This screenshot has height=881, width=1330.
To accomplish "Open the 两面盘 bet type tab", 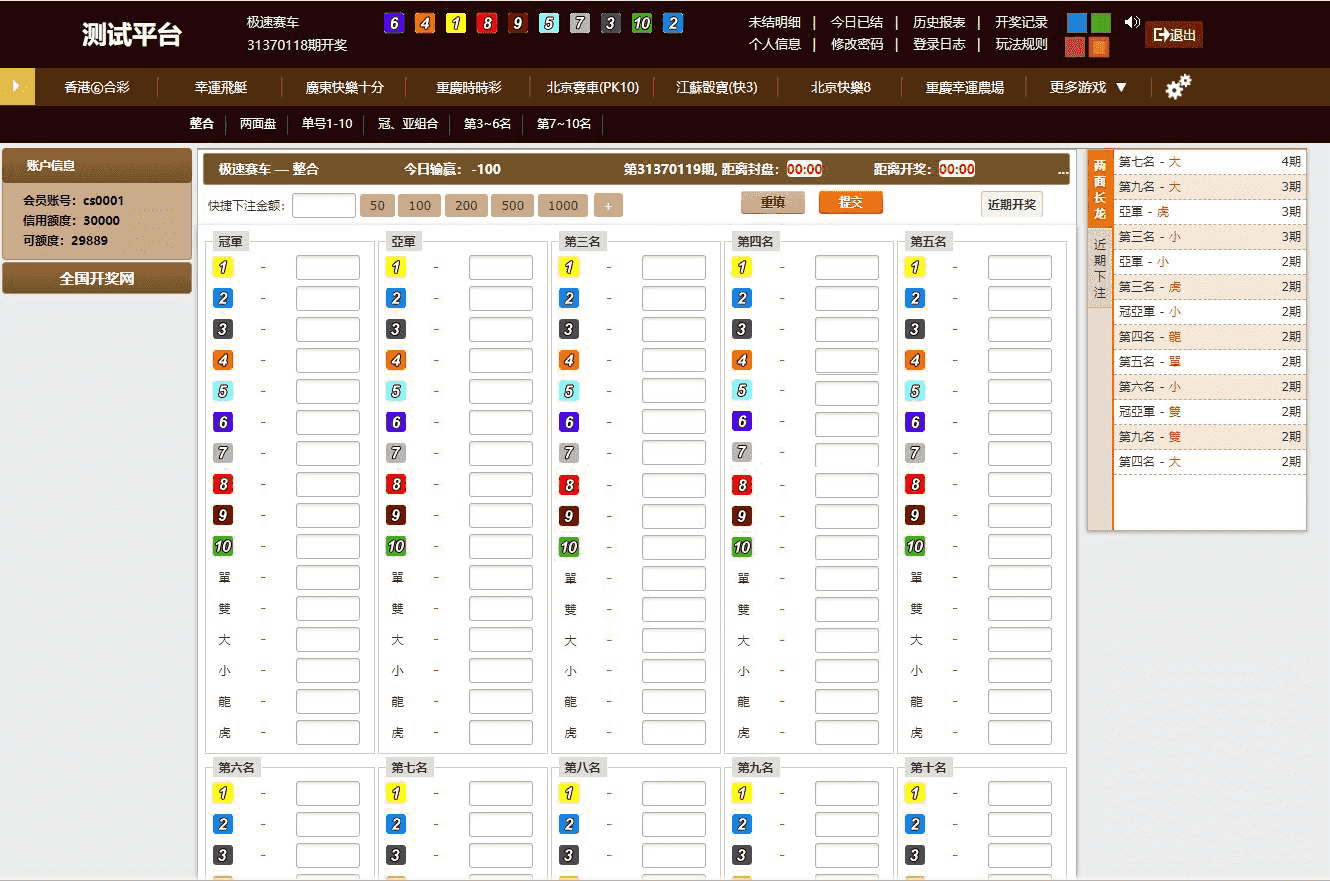I will (258, 124).
